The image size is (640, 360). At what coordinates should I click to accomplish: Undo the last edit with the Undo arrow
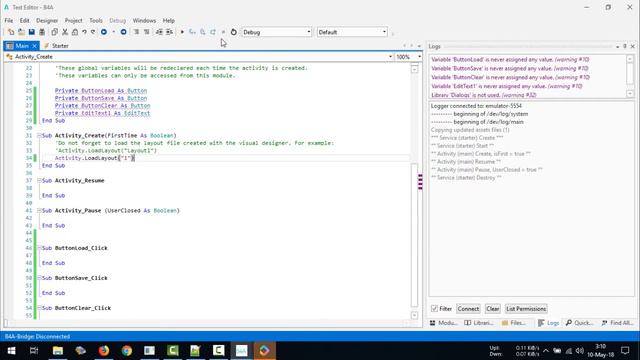tap(84, 32)
